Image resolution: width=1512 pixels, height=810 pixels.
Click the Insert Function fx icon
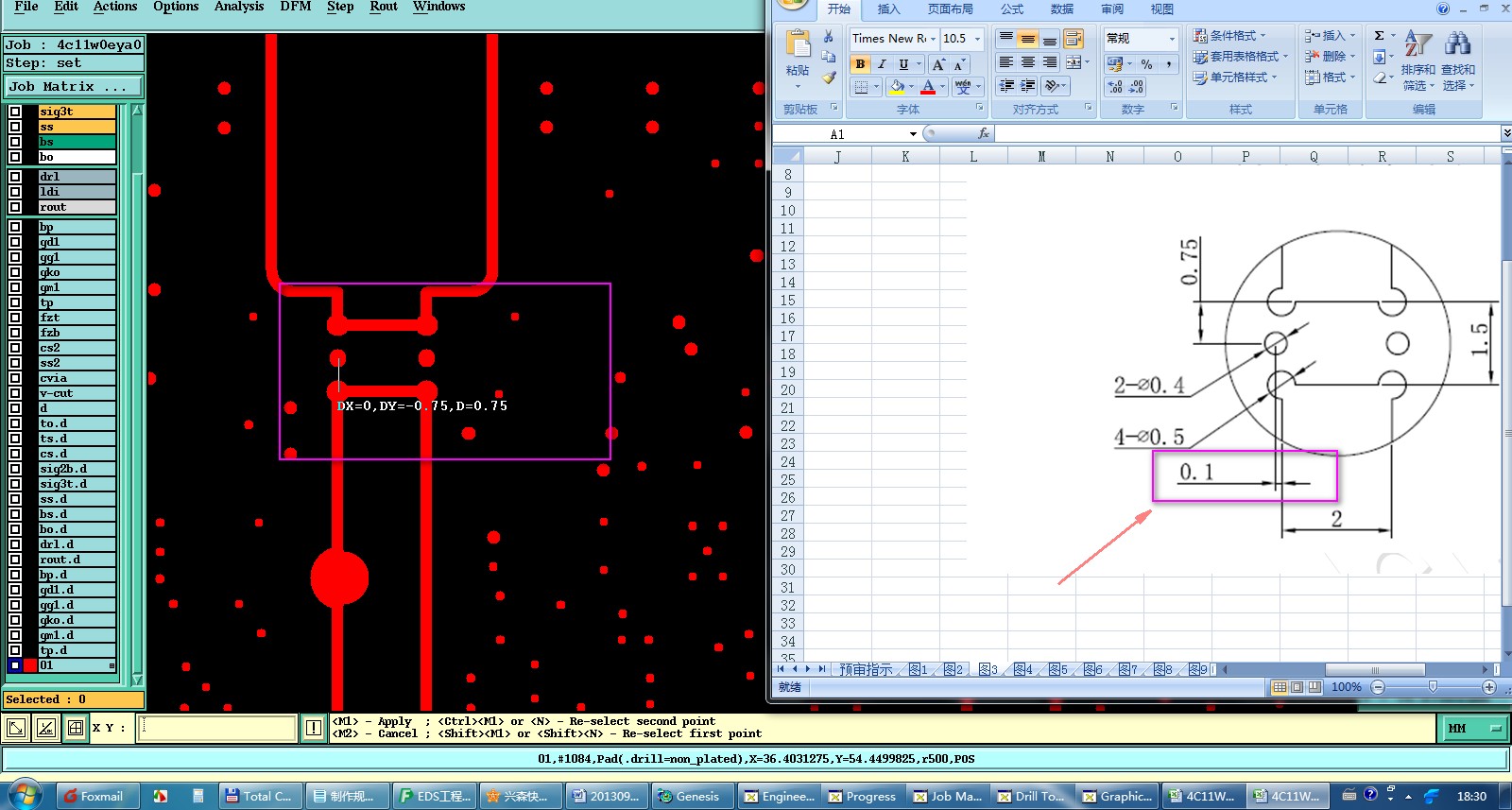click(984, 134)
